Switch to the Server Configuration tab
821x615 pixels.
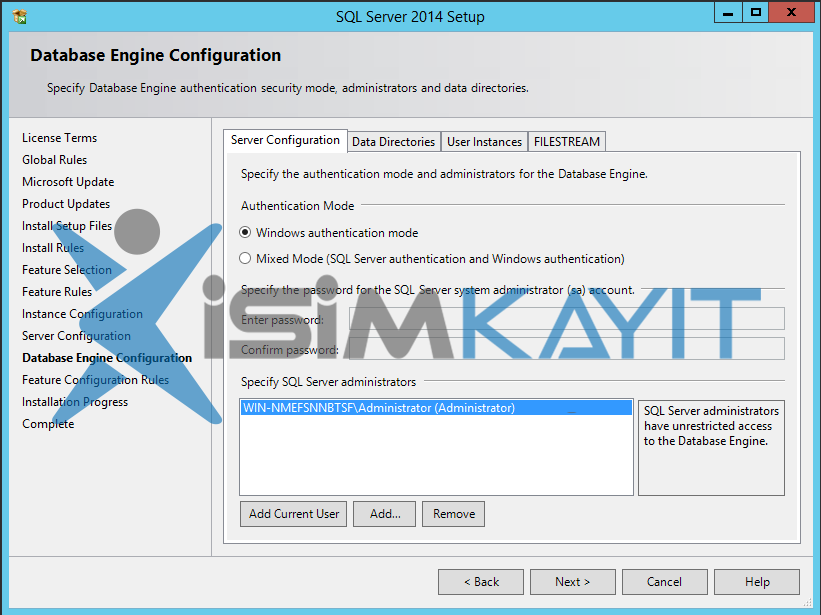(285, 140)
